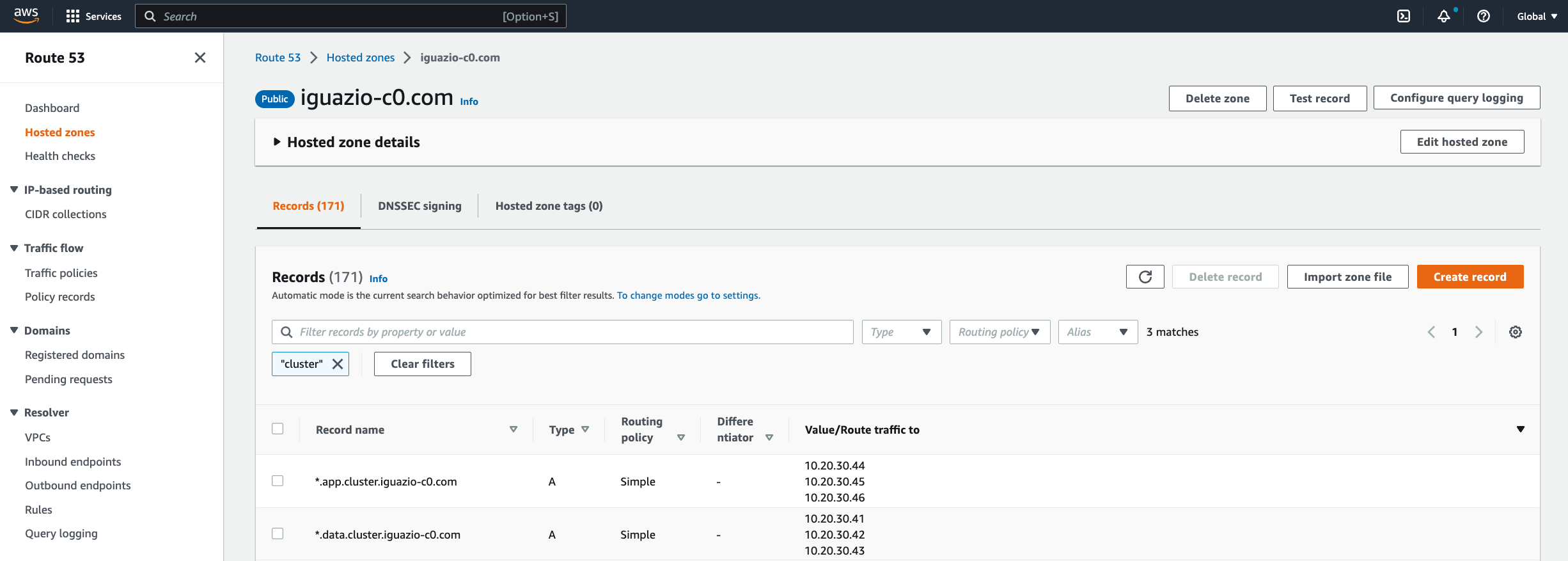Viewport: 1568px width, 561px height.
Task: Open Dashboard in sidebar
Action: (52, 108)
